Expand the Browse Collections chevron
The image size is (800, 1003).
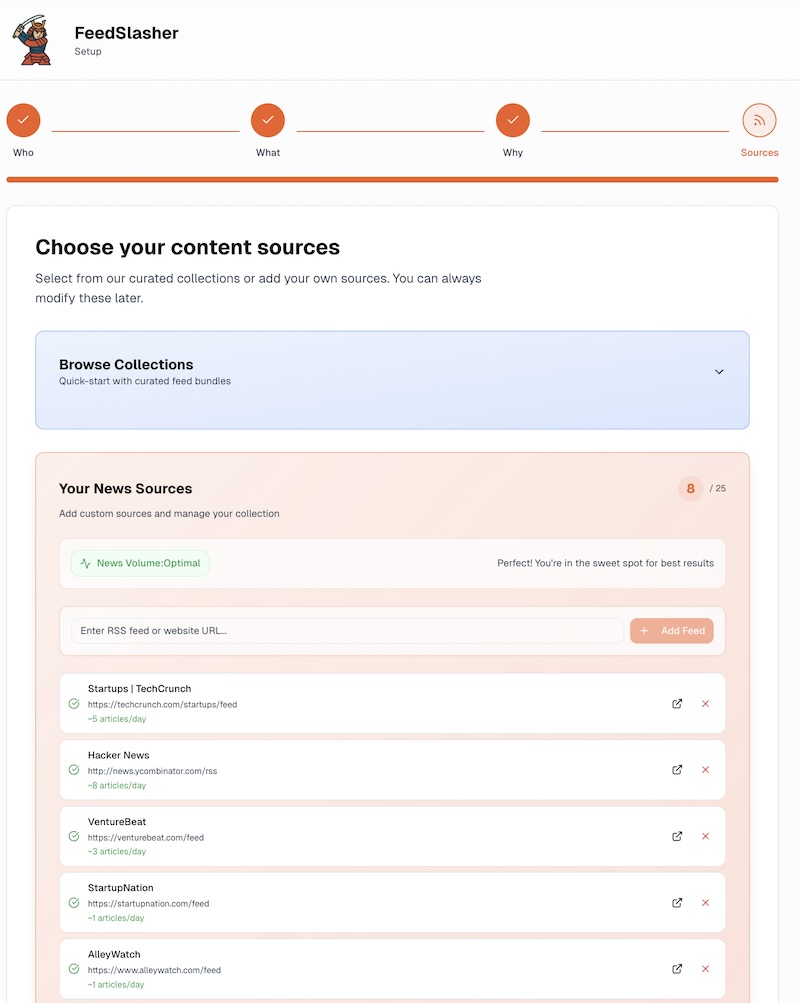[719, 372]
